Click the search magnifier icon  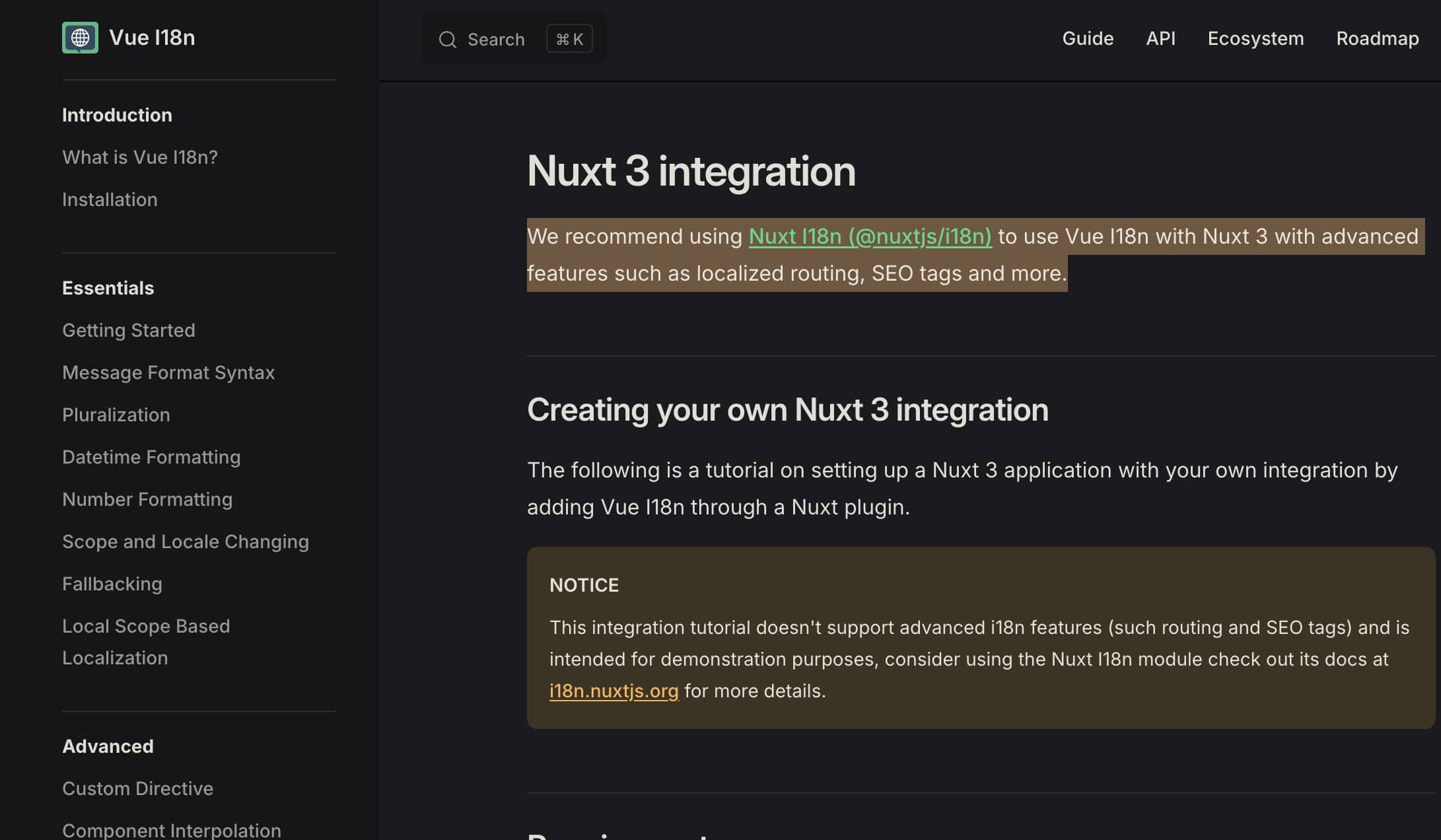448,40
